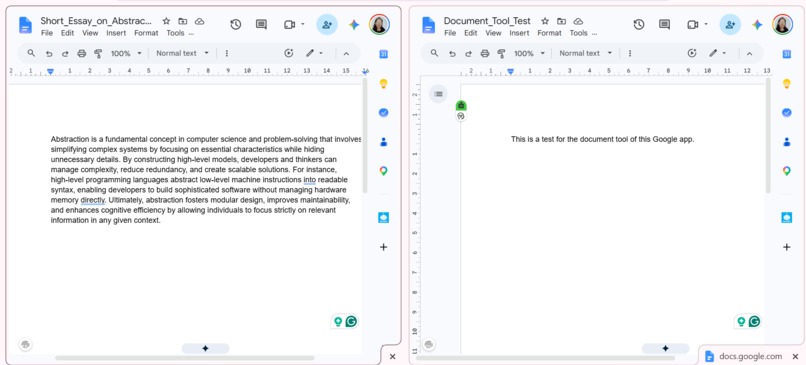Image resolution: width=806 pixels, height=365 pixels.
Task: Star the Document_Tool_Test document
Action: pos(544,21)
